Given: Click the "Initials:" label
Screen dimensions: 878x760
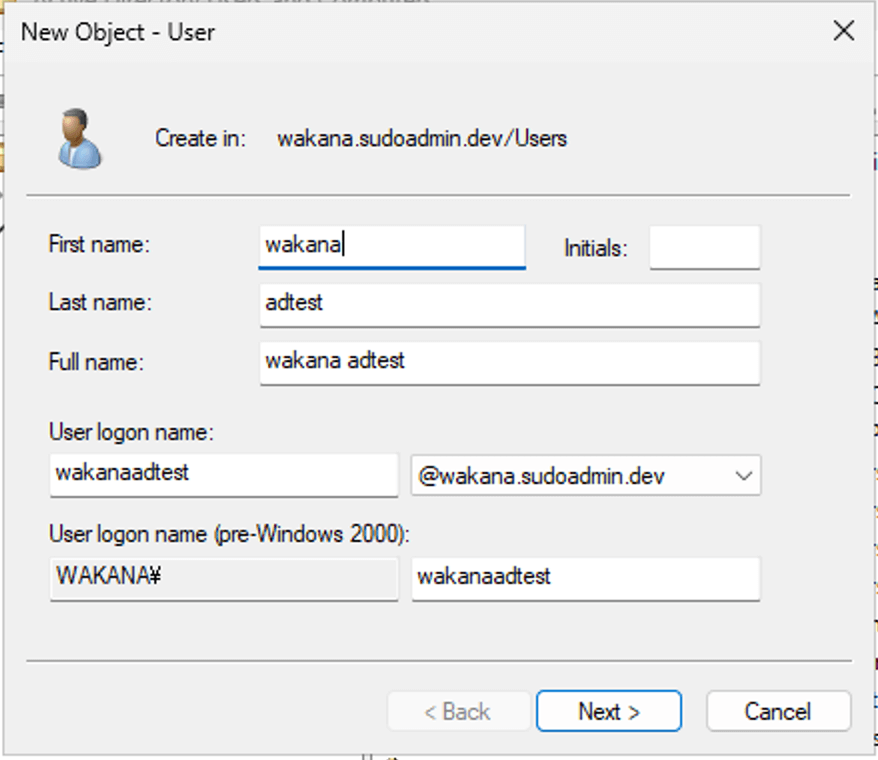Looking at the screenshot, I should coord(595,248).
